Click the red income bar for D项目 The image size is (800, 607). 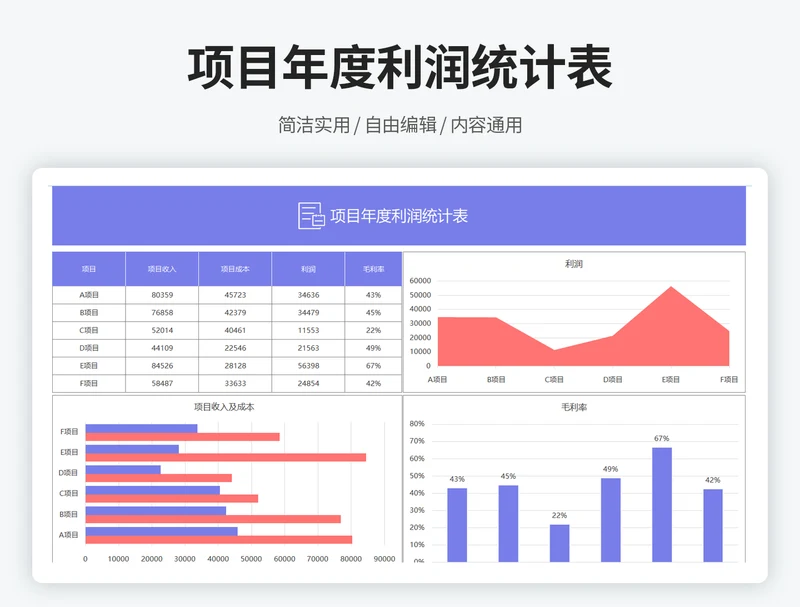point(159,478)
